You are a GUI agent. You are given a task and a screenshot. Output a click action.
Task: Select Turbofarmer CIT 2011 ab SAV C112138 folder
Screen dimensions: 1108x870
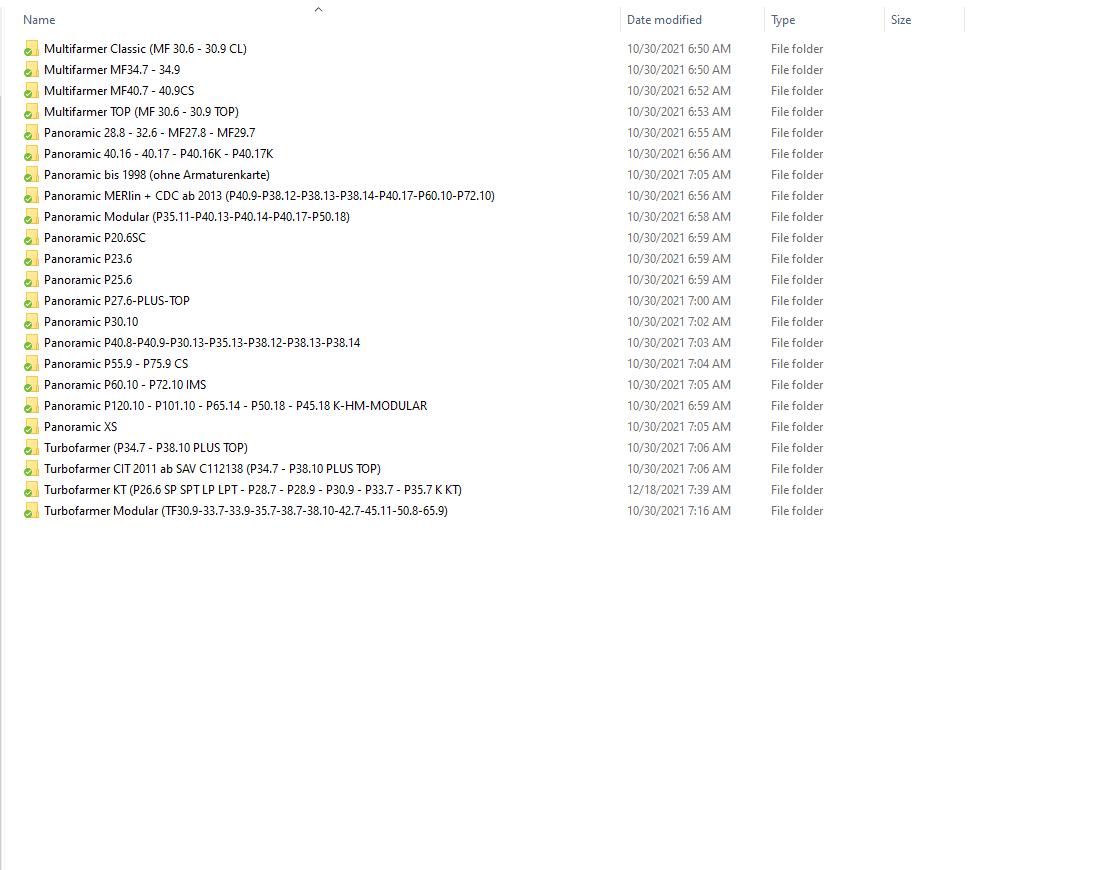[212, 469]
